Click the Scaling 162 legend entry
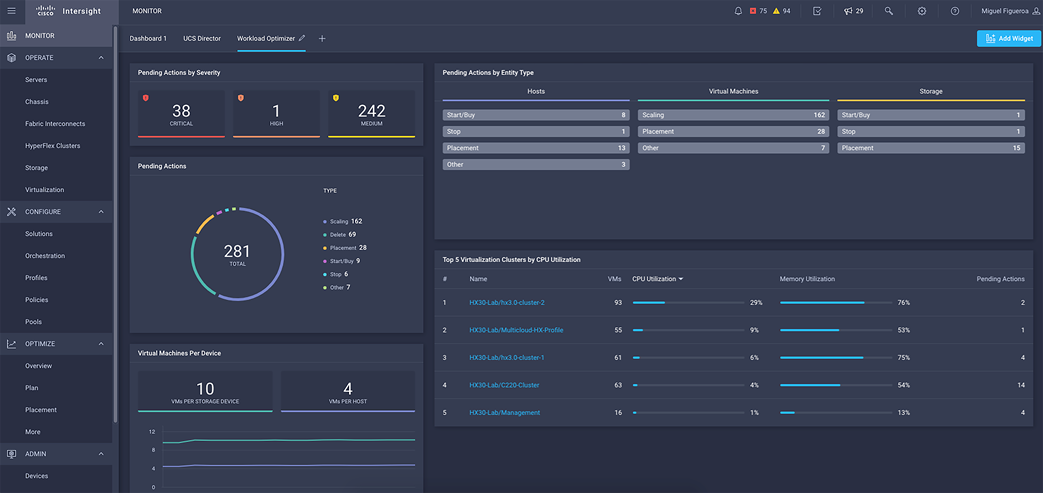 (343, 221)
